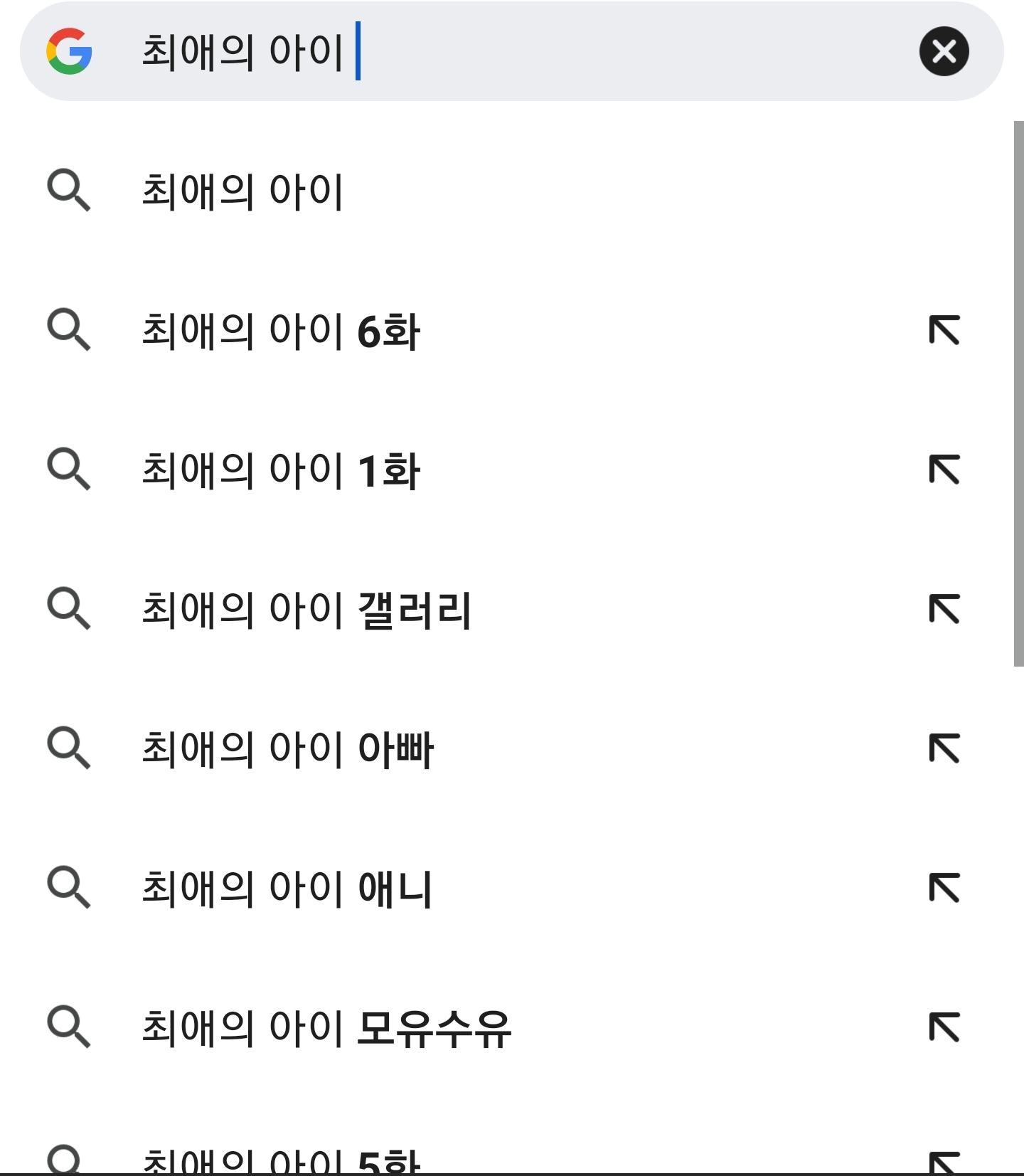Click the magnifier icon beside 애니 suggestion
1024x1176 pixels.
tap(69, 887)
